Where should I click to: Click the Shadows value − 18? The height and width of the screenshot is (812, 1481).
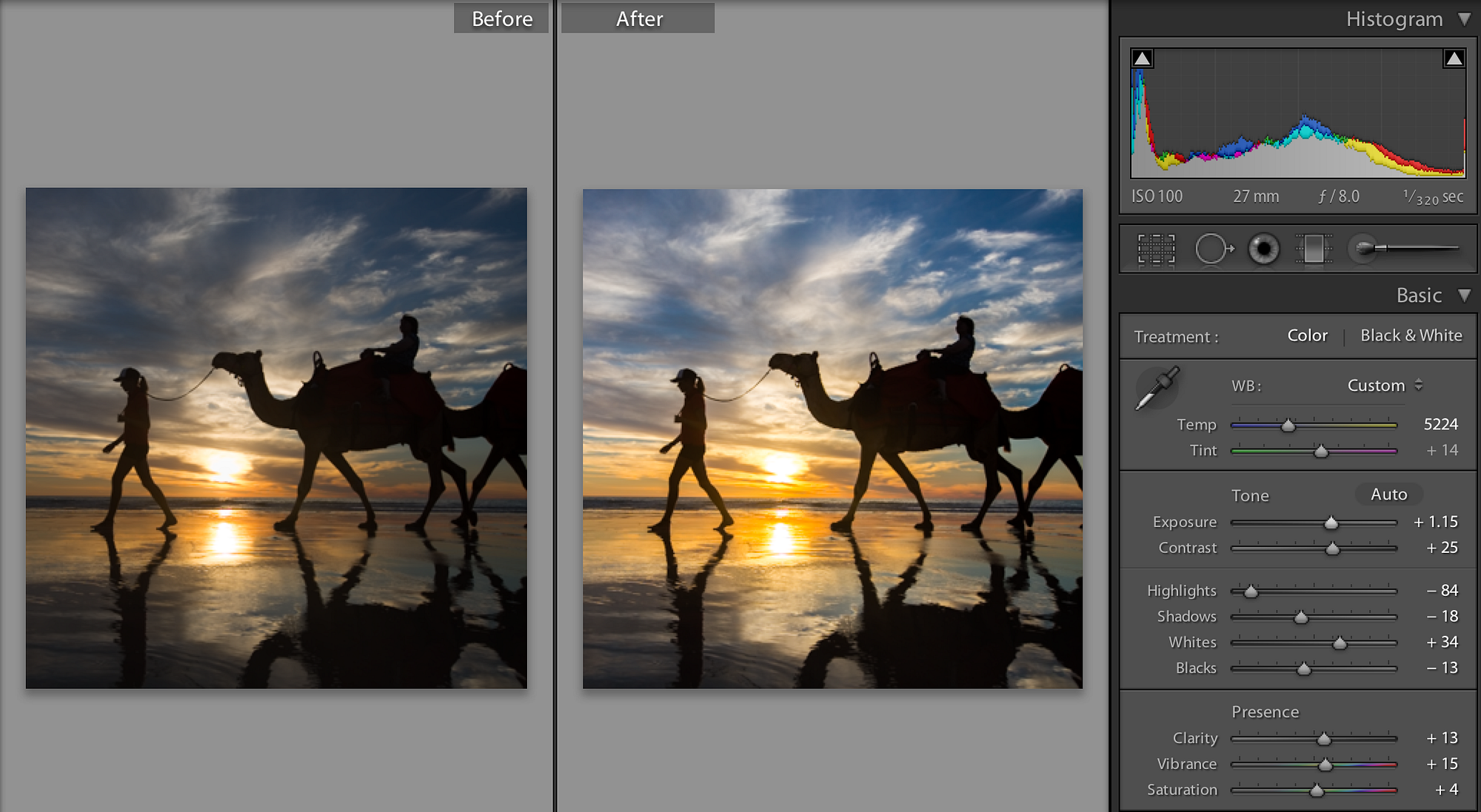(1442, 616)
